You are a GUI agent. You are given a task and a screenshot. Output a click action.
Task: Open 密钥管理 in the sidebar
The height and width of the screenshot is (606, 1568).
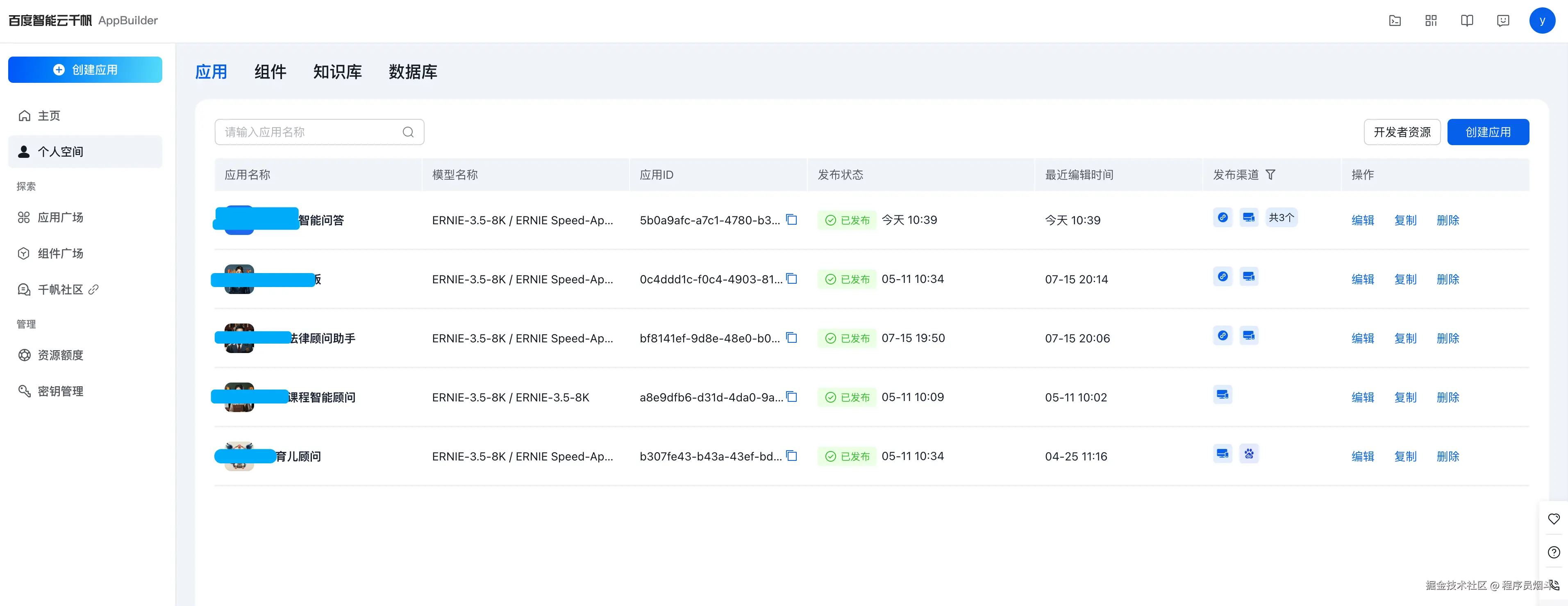(x=60, y=391)
